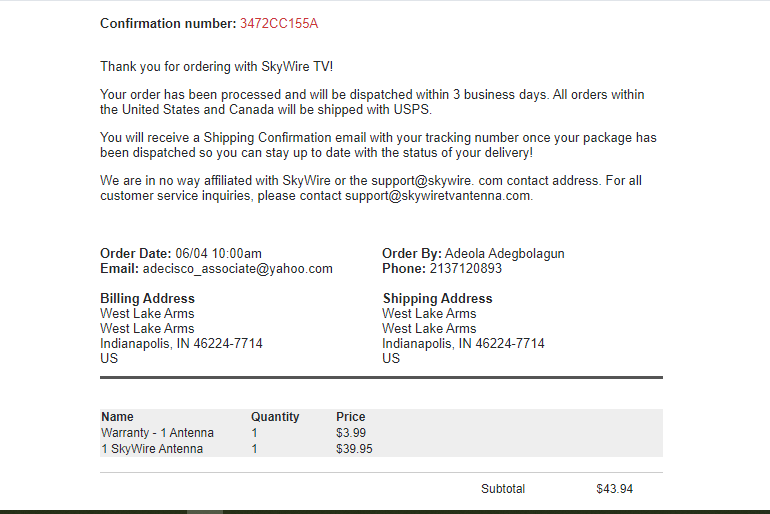Click the Quantity column header
The width and height of the screenshot is (770, 514).
click(x=275, y=417)
